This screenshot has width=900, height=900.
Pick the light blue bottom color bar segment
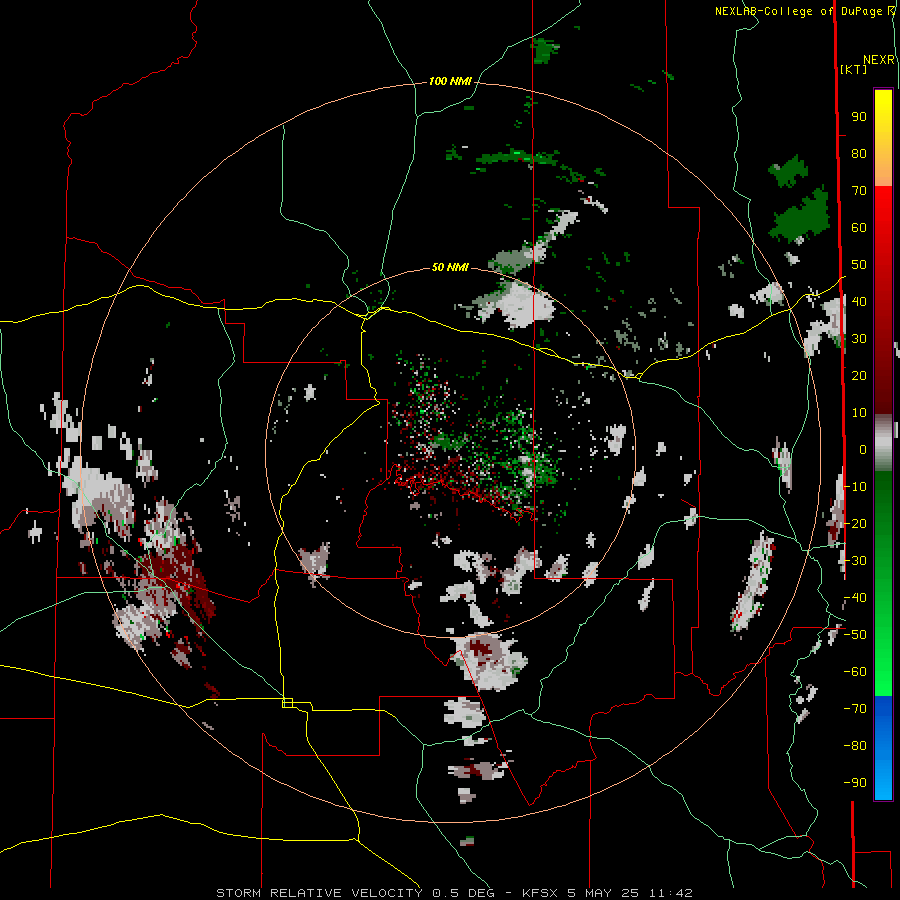883,781
